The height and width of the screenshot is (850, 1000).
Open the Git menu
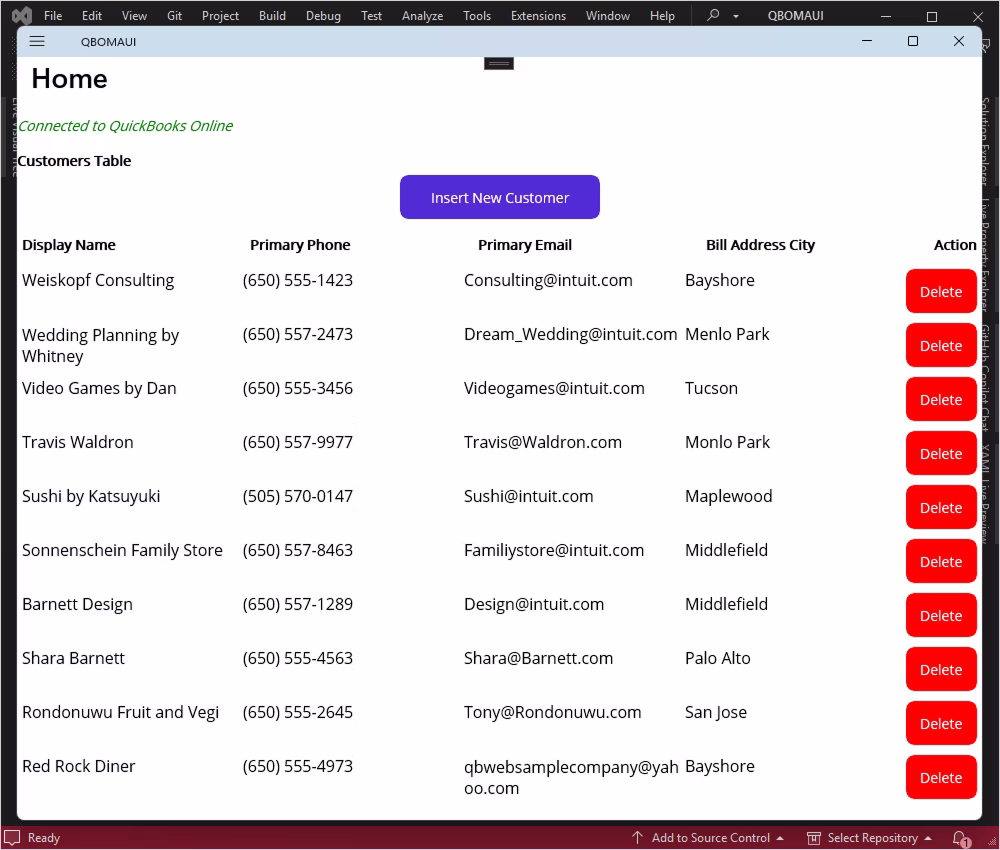coord(174,15)
